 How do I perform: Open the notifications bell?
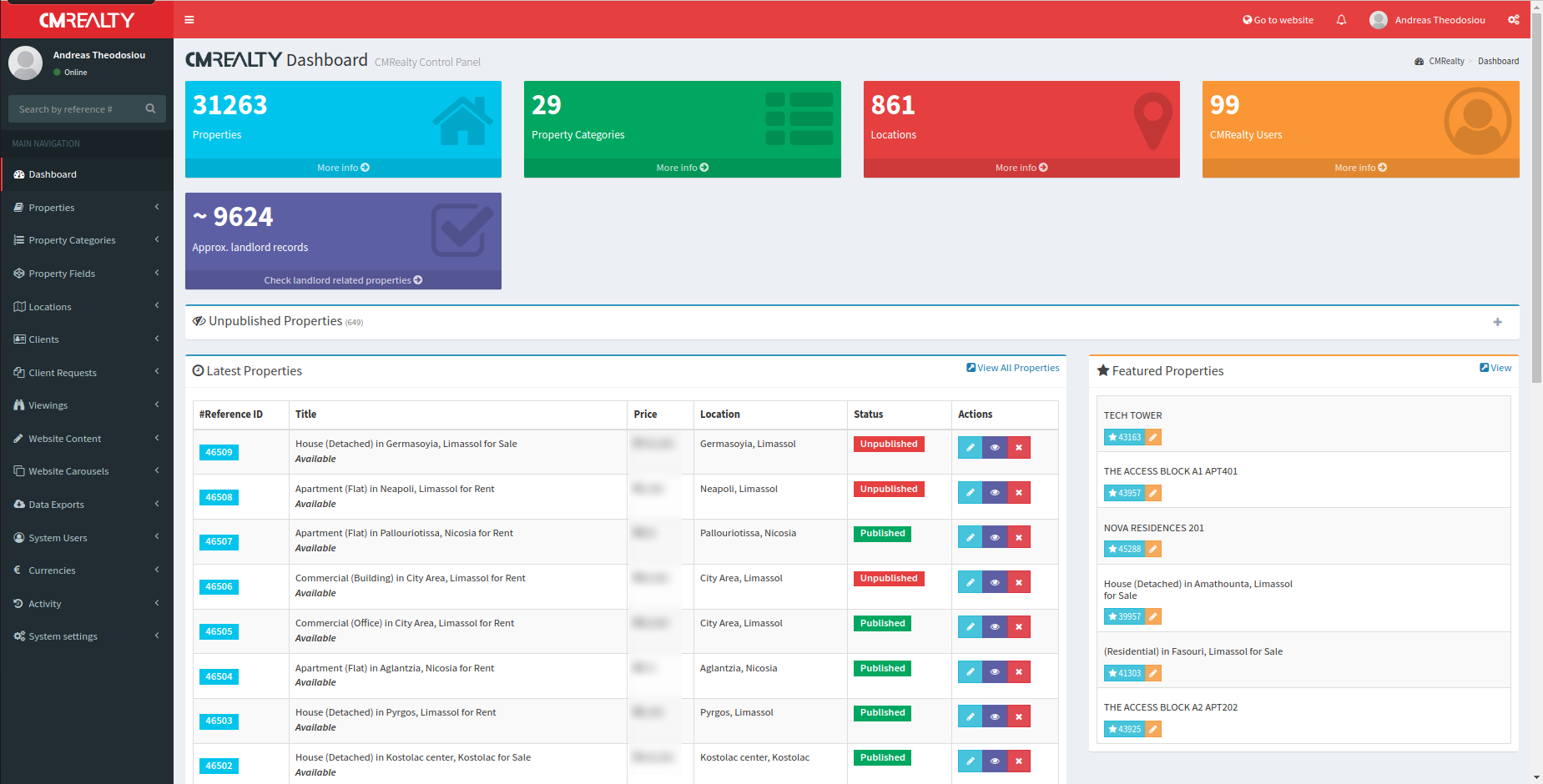pyautogui.click(x=1341, y=20)
